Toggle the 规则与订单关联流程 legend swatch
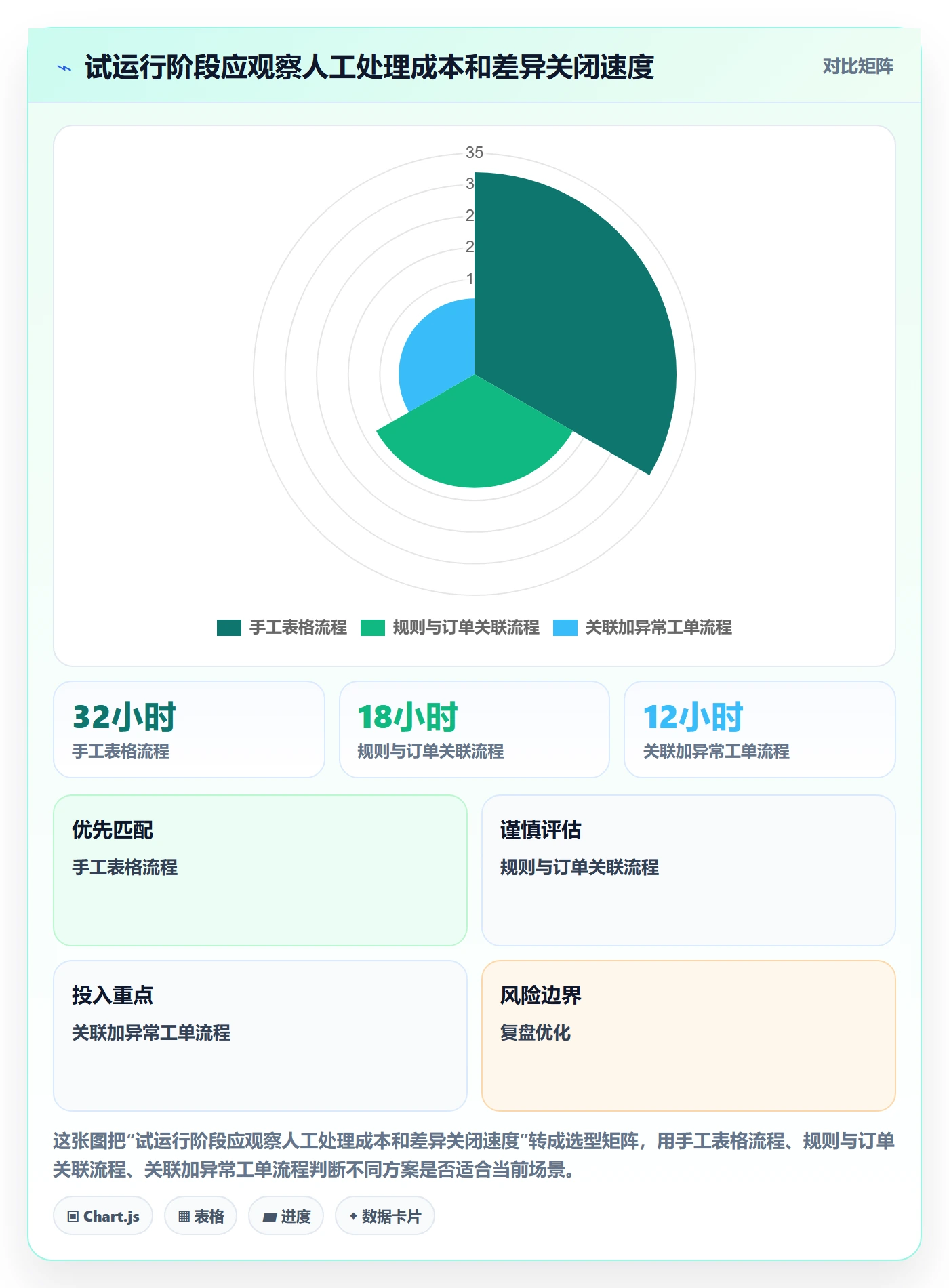Viewport: 949px width, 1288px height. (373, 628)
